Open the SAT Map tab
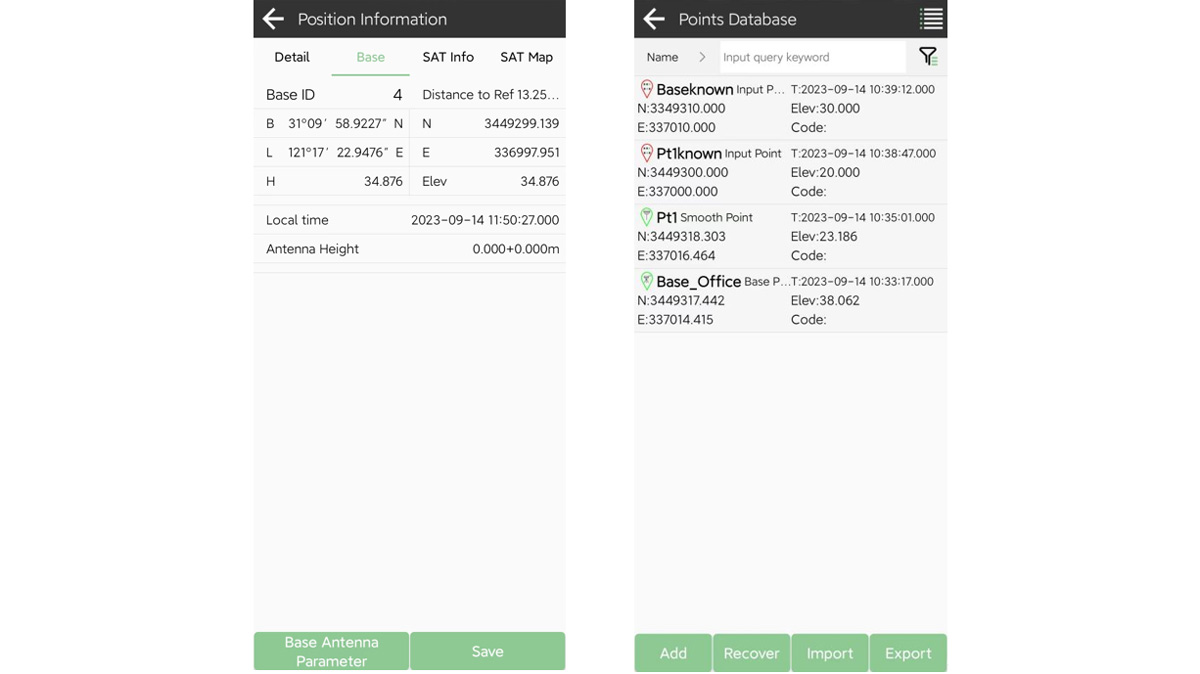 [526, 57]
